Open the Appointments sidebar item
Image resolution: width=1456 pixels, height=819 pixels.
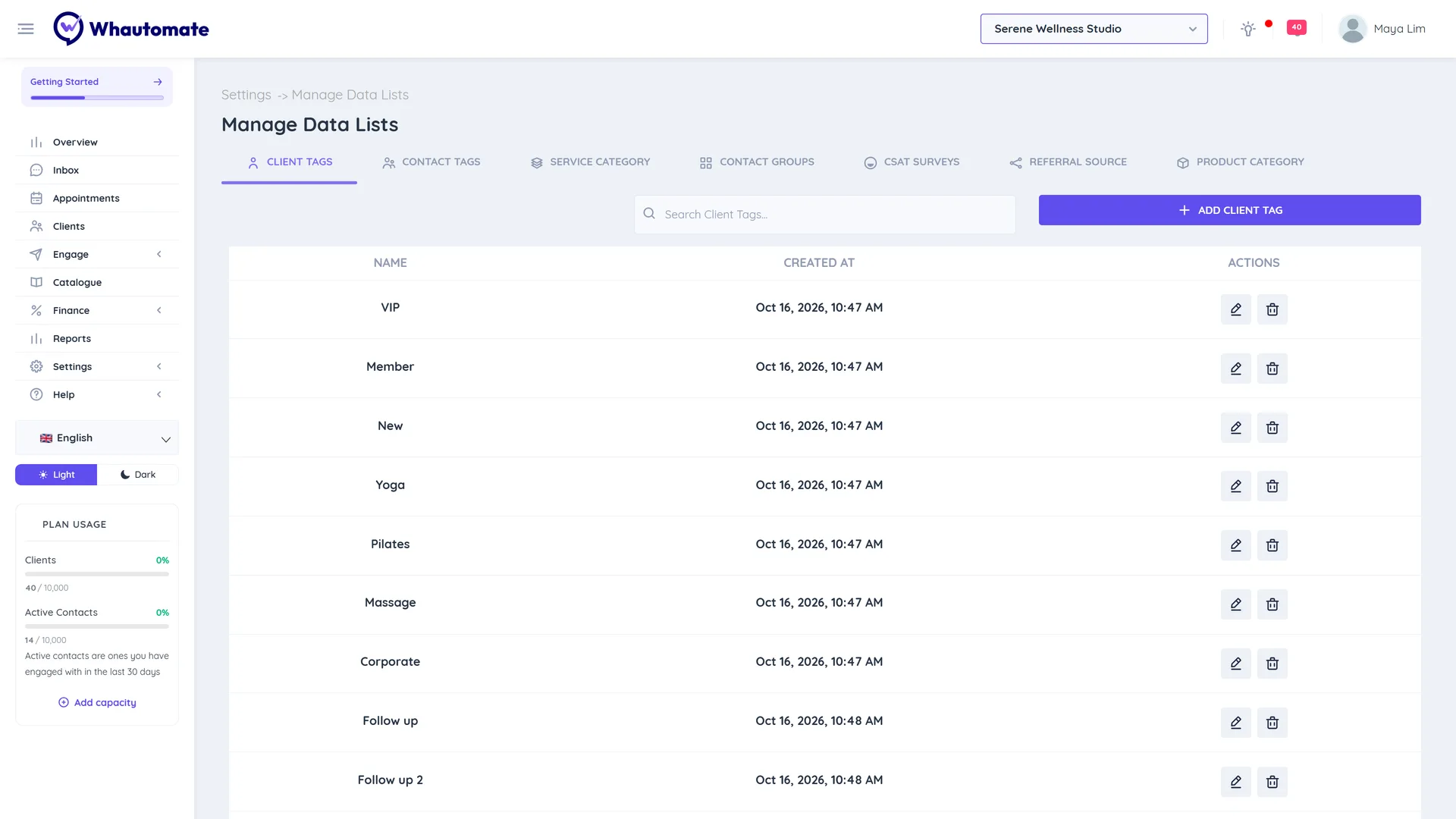click(97, 198)
